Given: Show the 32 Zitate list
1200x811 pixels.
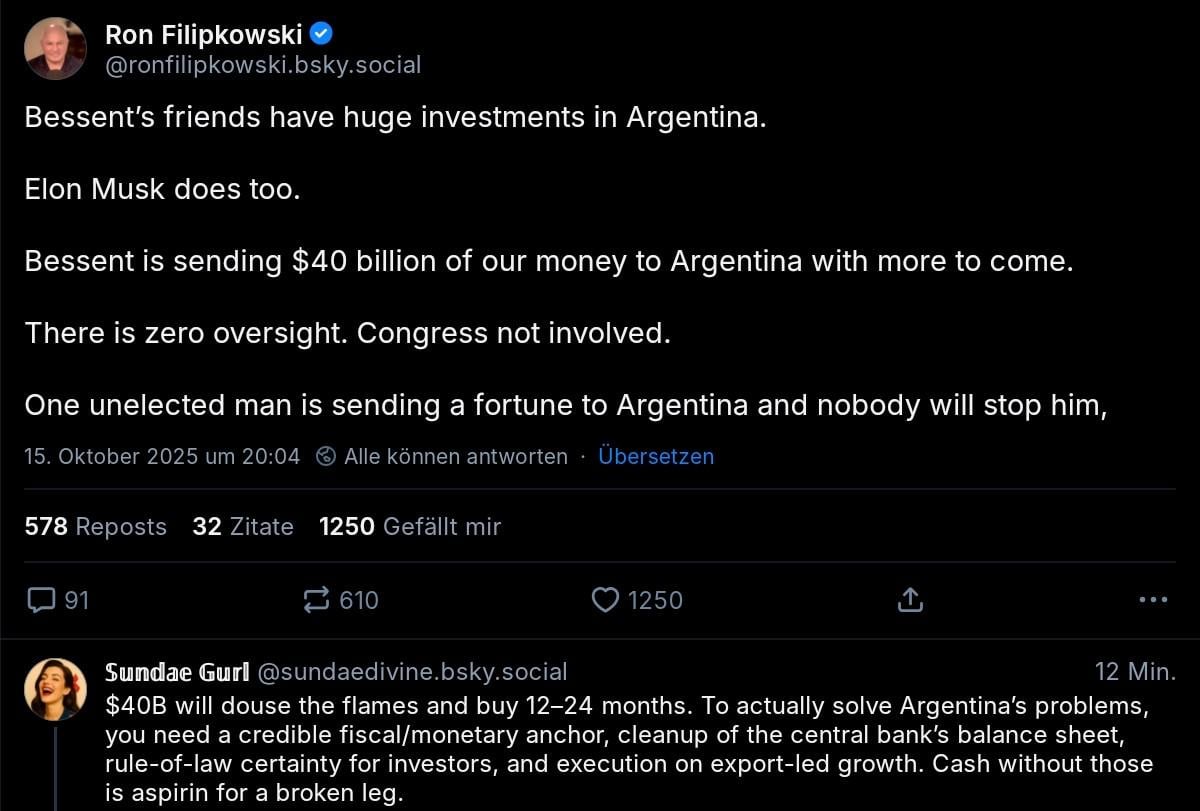Looking at the screenshot, I should tap(243, 527).
